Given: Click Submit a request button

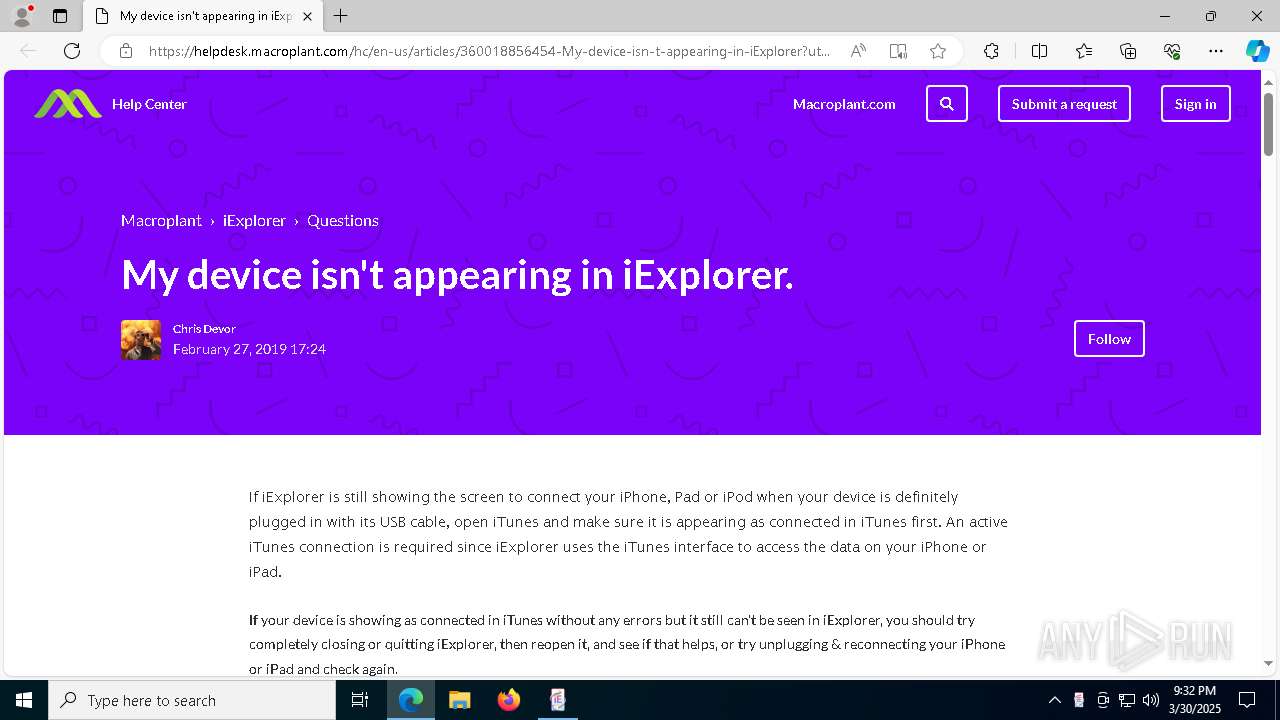Looking at the screenshot, I should (1064, 104).
